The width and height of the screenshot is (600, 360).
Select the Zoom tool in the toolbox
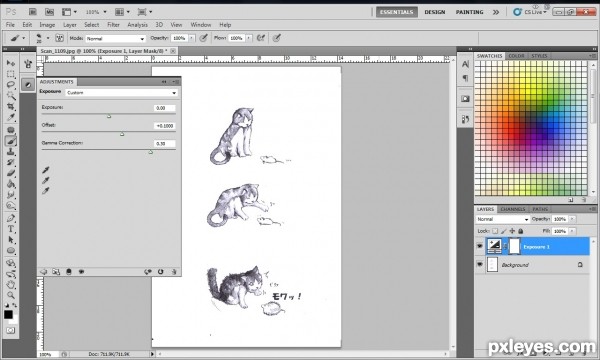click(x=11, y=295)
